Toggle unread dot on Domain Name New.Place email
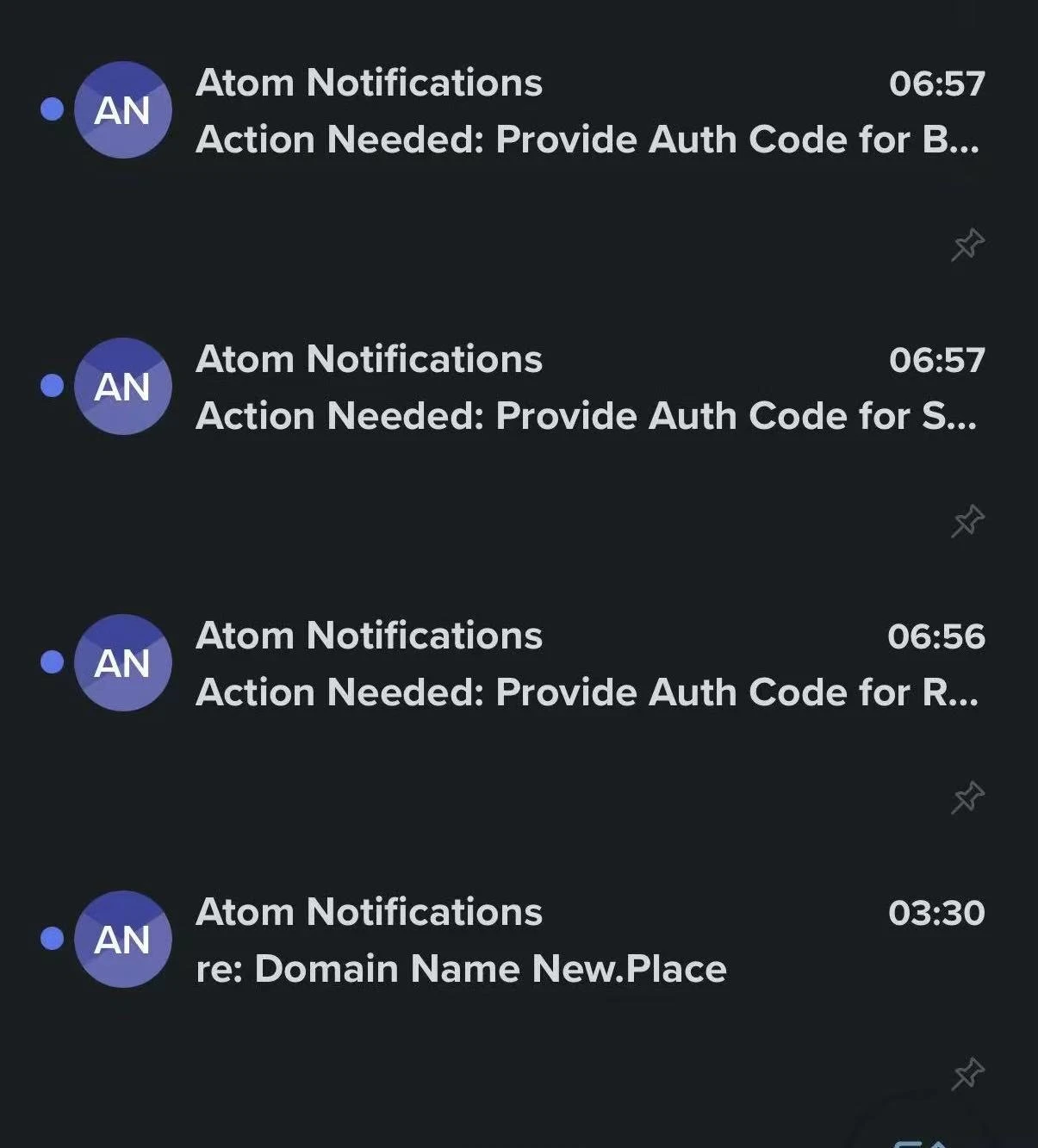This screenshot has height=1148, width=1038. click(53, 938)
